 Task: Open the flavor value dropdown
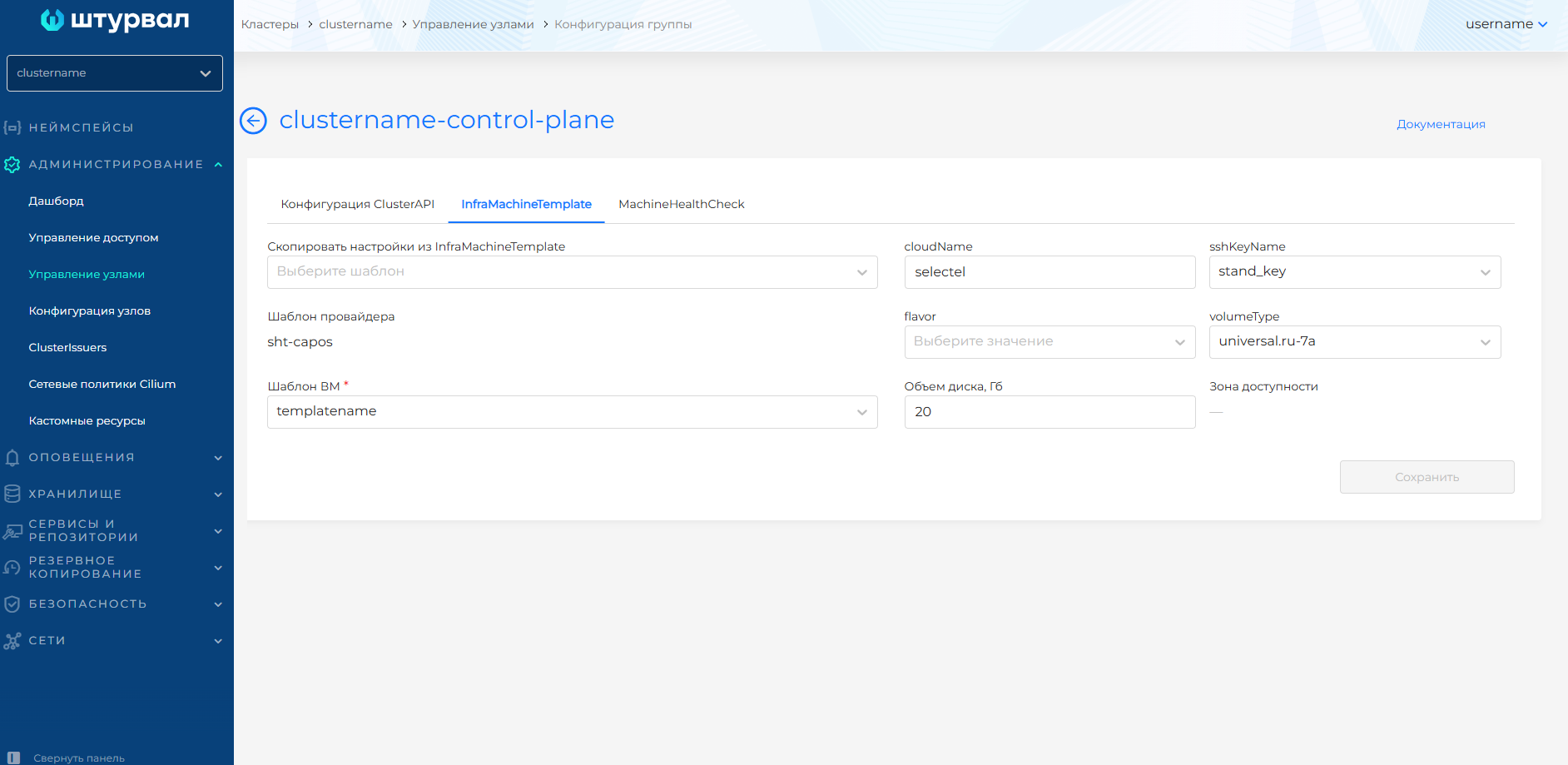point(1049,342)
